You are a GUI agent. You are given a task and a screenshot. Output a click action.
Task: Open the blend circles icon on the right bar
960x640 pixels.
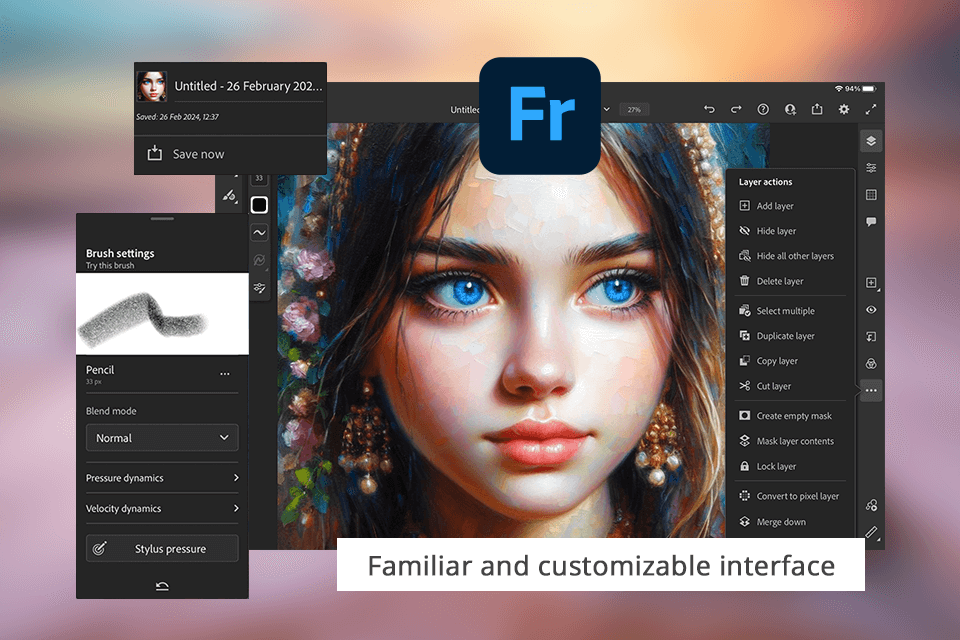pyautogui.click(x=871, y=364)
